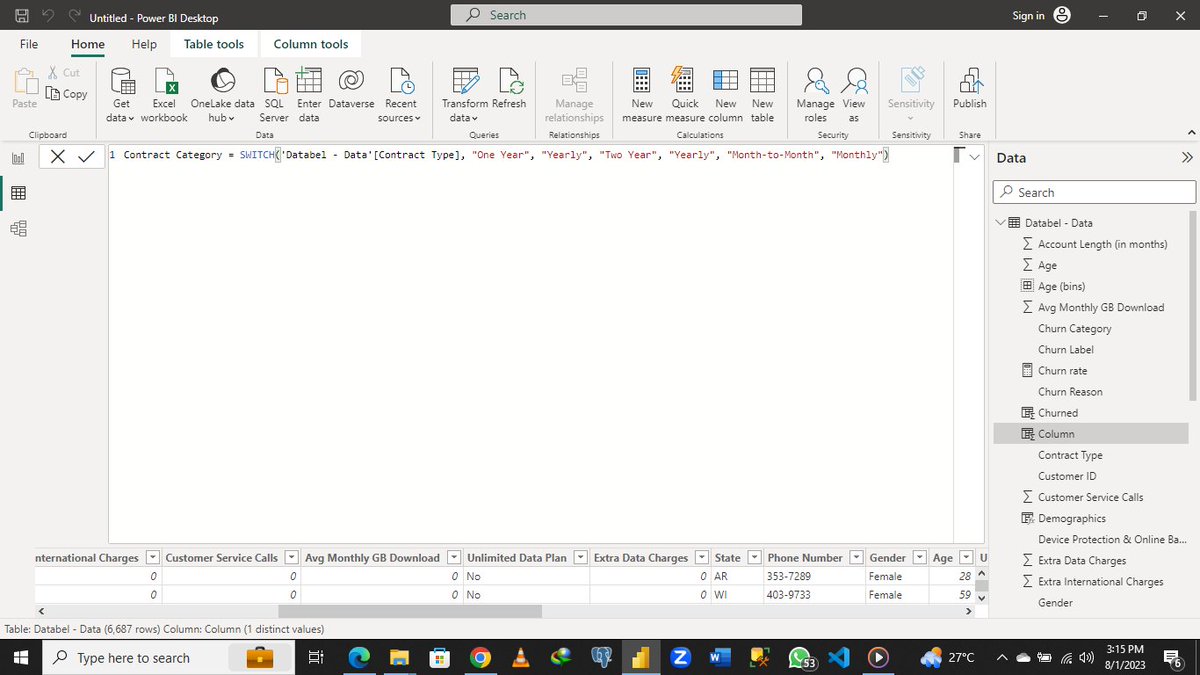The image size is (1200, 675).
Task: Switch to Data view
Action: [18, 194]
